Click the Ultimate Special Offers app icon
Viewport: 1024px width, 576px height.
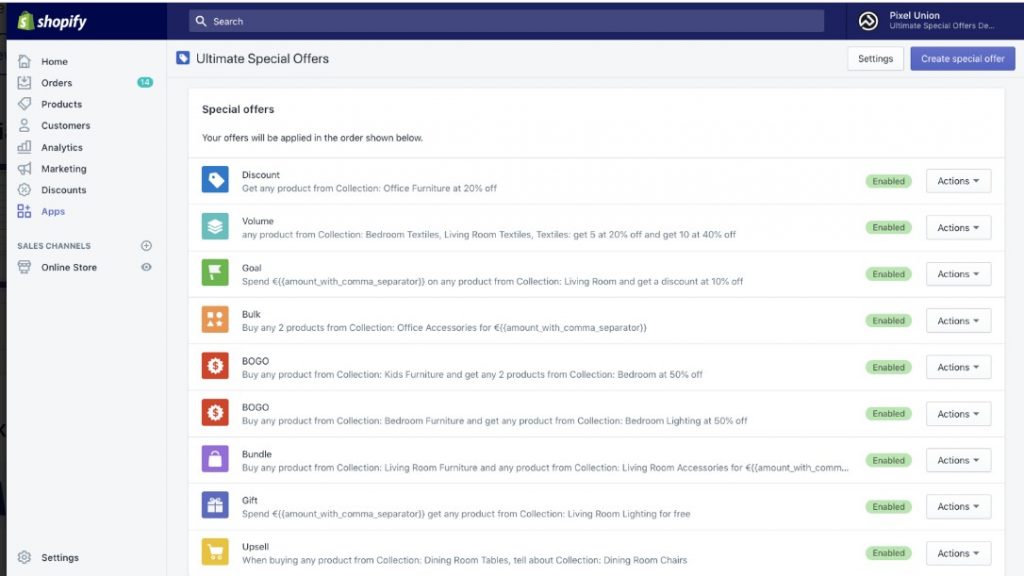coord(183,58)
